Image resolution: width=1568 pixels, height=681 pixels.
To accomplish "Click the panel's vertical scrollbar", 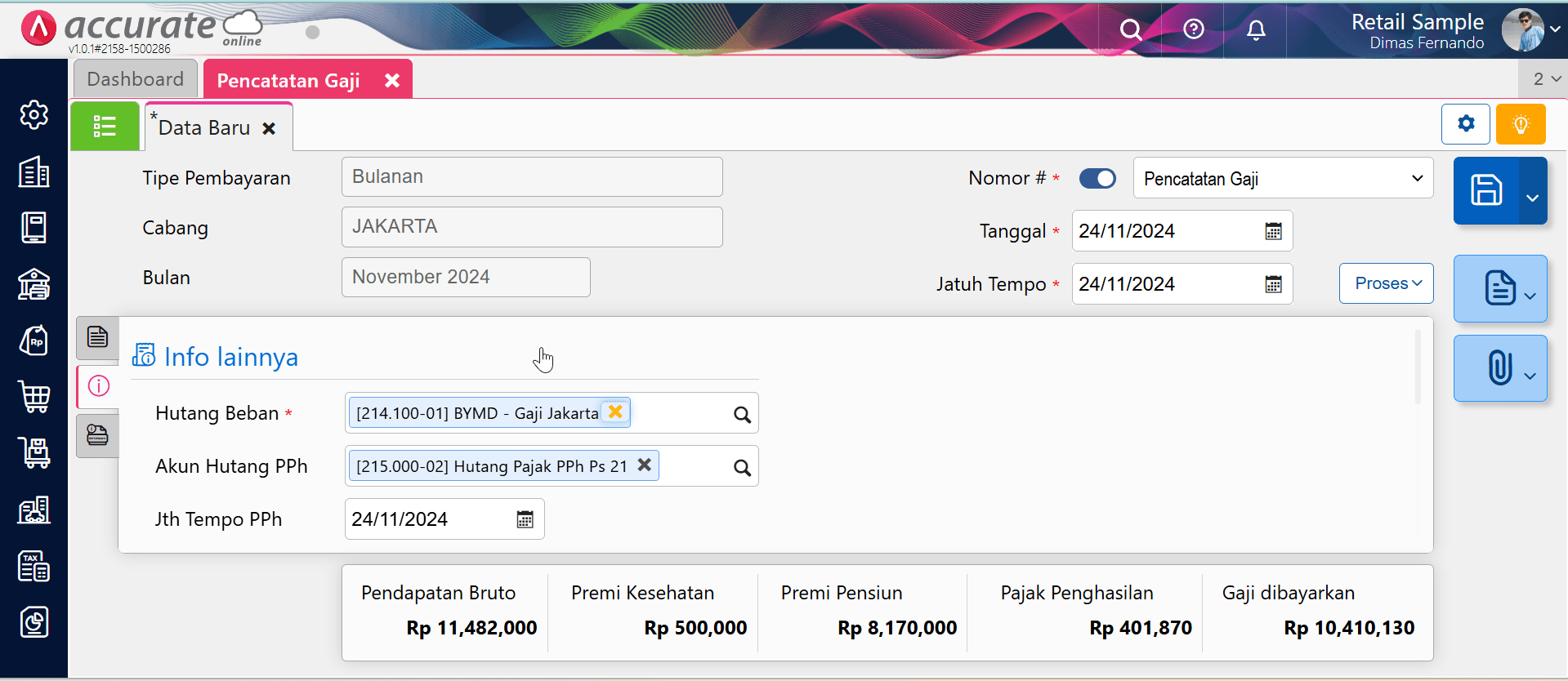I will coord(1418,366).
